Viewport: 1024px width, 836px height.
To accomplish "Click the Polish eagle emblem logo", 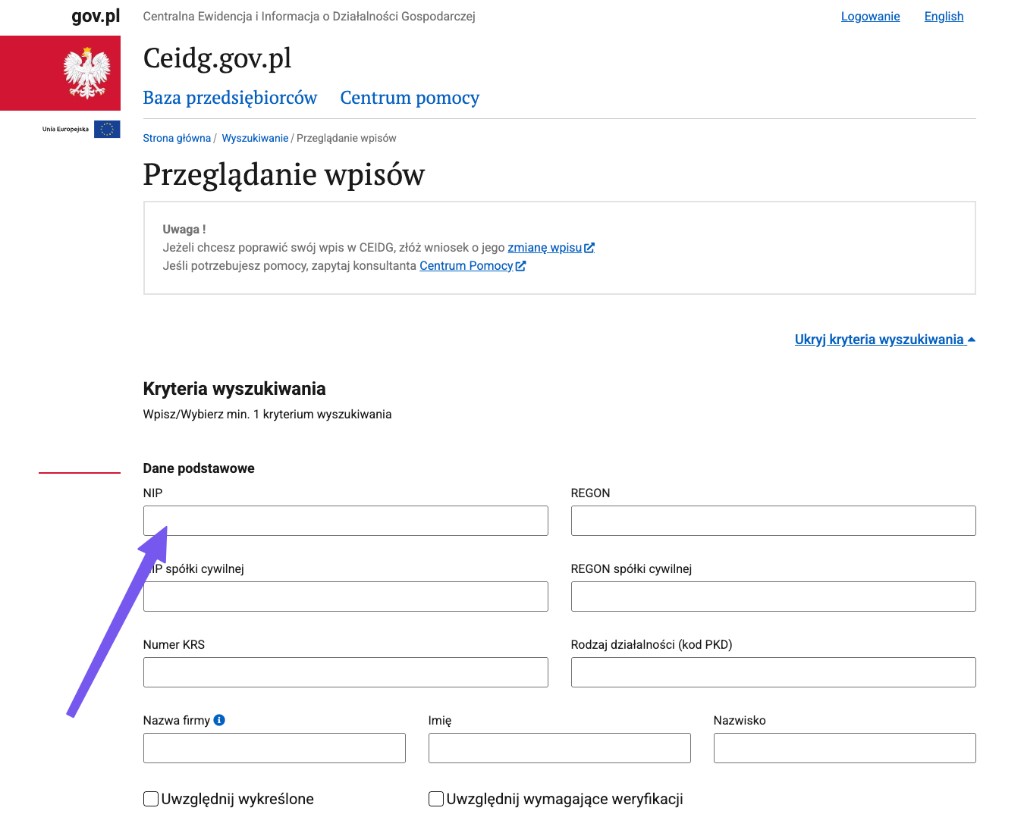I will [x=86, y=72].
